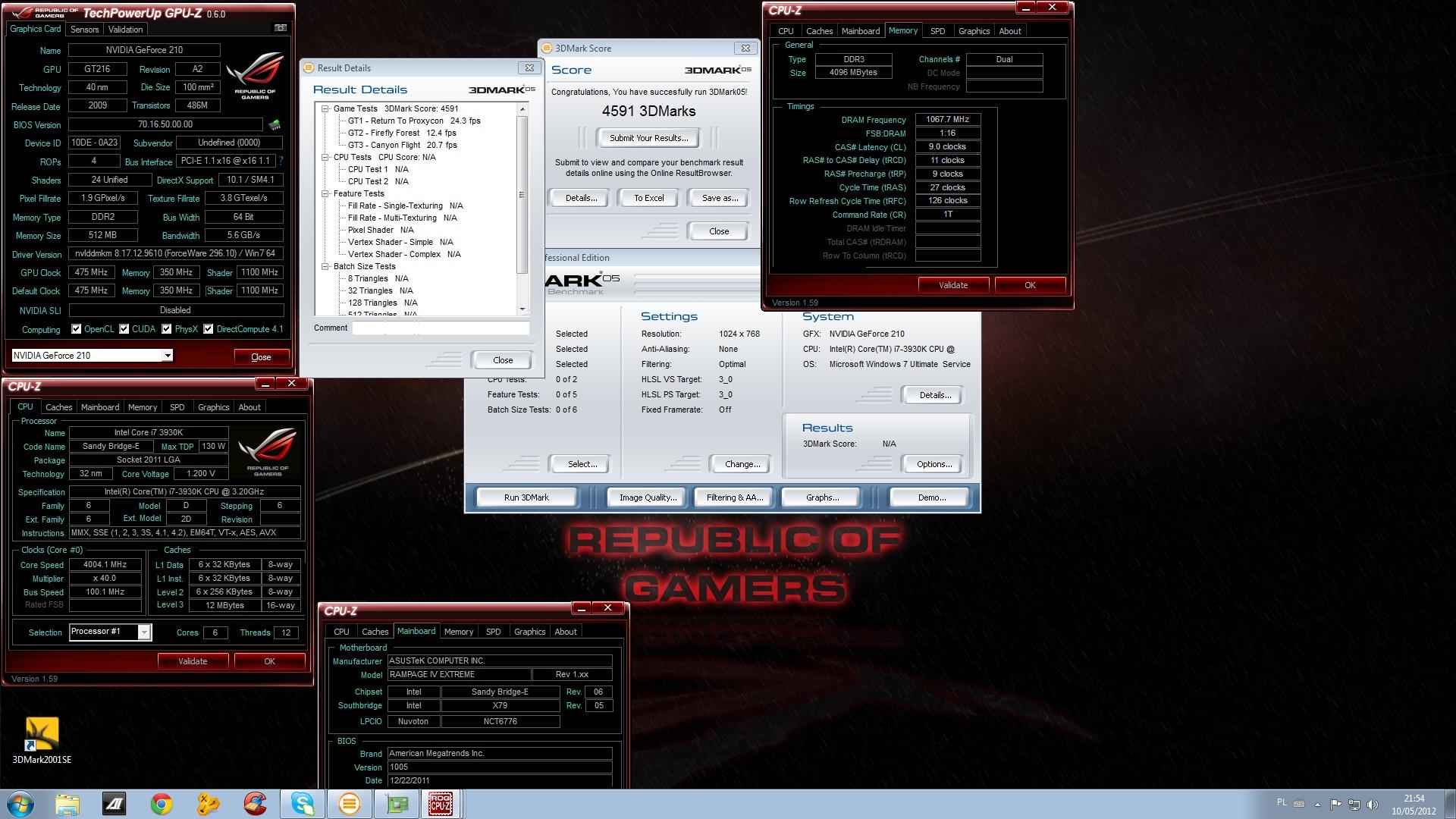Viewport: 1456px width, 819px height.
Task: Launch the 3DMark Demo
Action: (931, 497)
